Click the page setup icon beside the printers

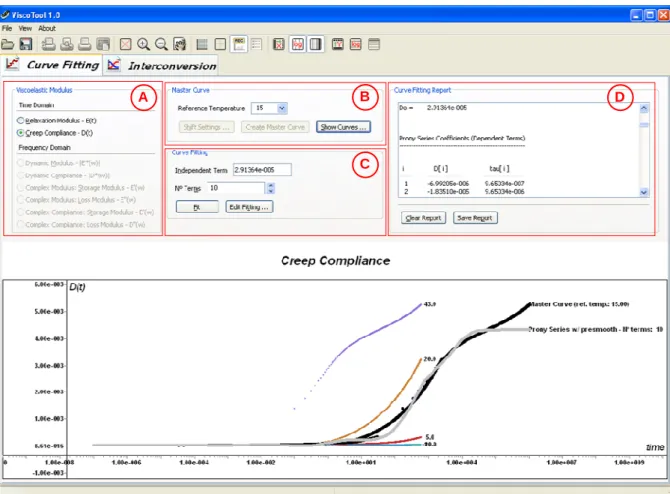pos(103,44)
